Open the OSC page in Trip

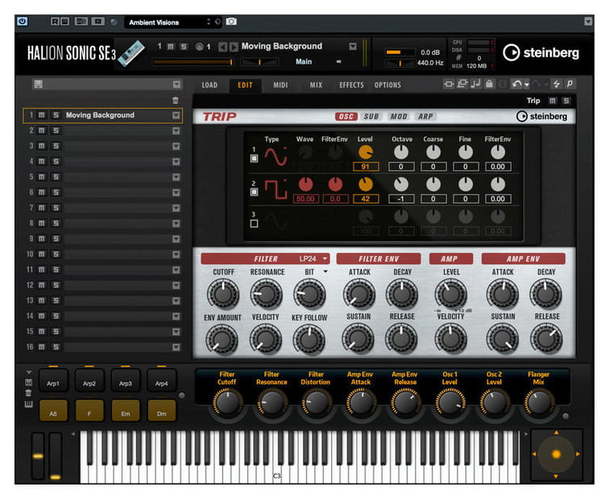click(346, 116)
